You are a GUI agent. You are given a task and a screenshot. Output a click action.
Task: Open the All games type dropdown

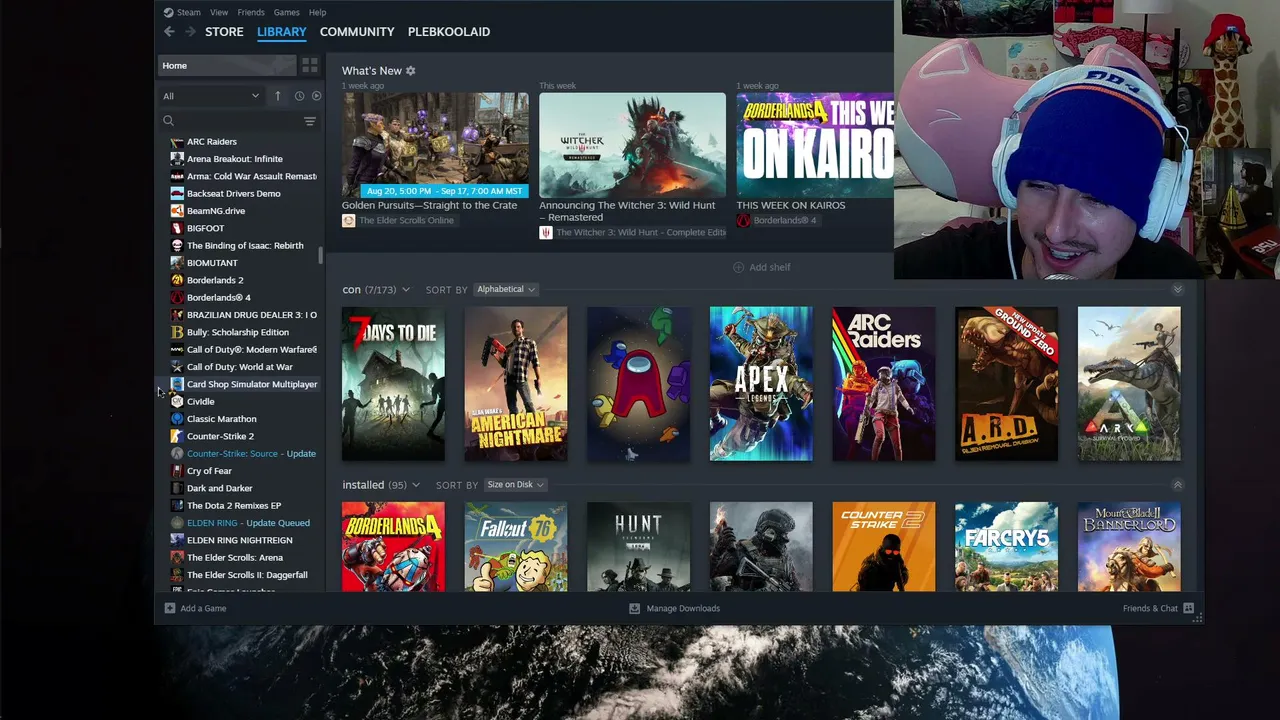pos(212,96)
